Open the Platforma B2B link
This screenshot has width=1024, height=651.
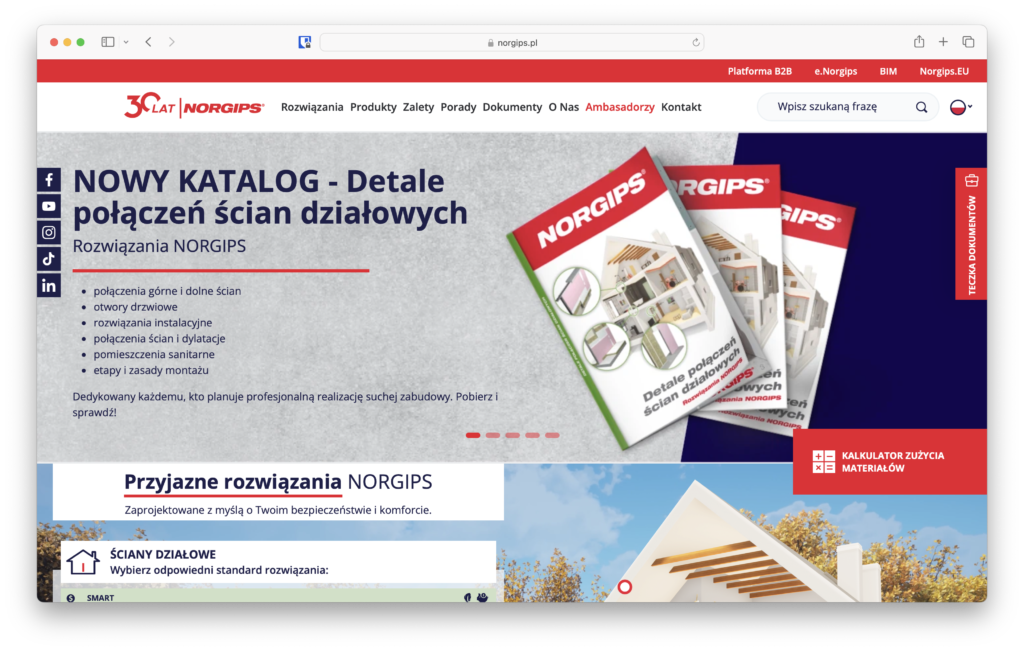click(760, 71)
